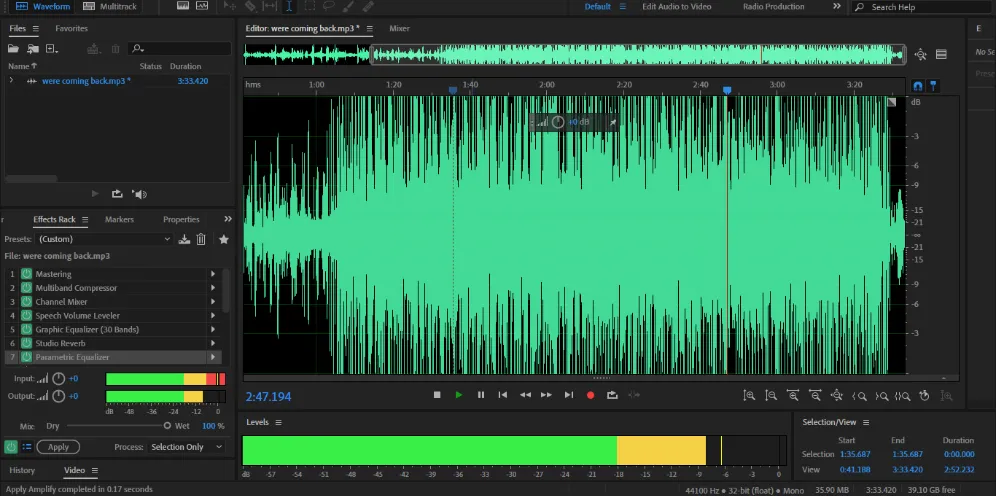Mark preset as favorite with star icon
996x496 pixels.
(x=223, y=239)
